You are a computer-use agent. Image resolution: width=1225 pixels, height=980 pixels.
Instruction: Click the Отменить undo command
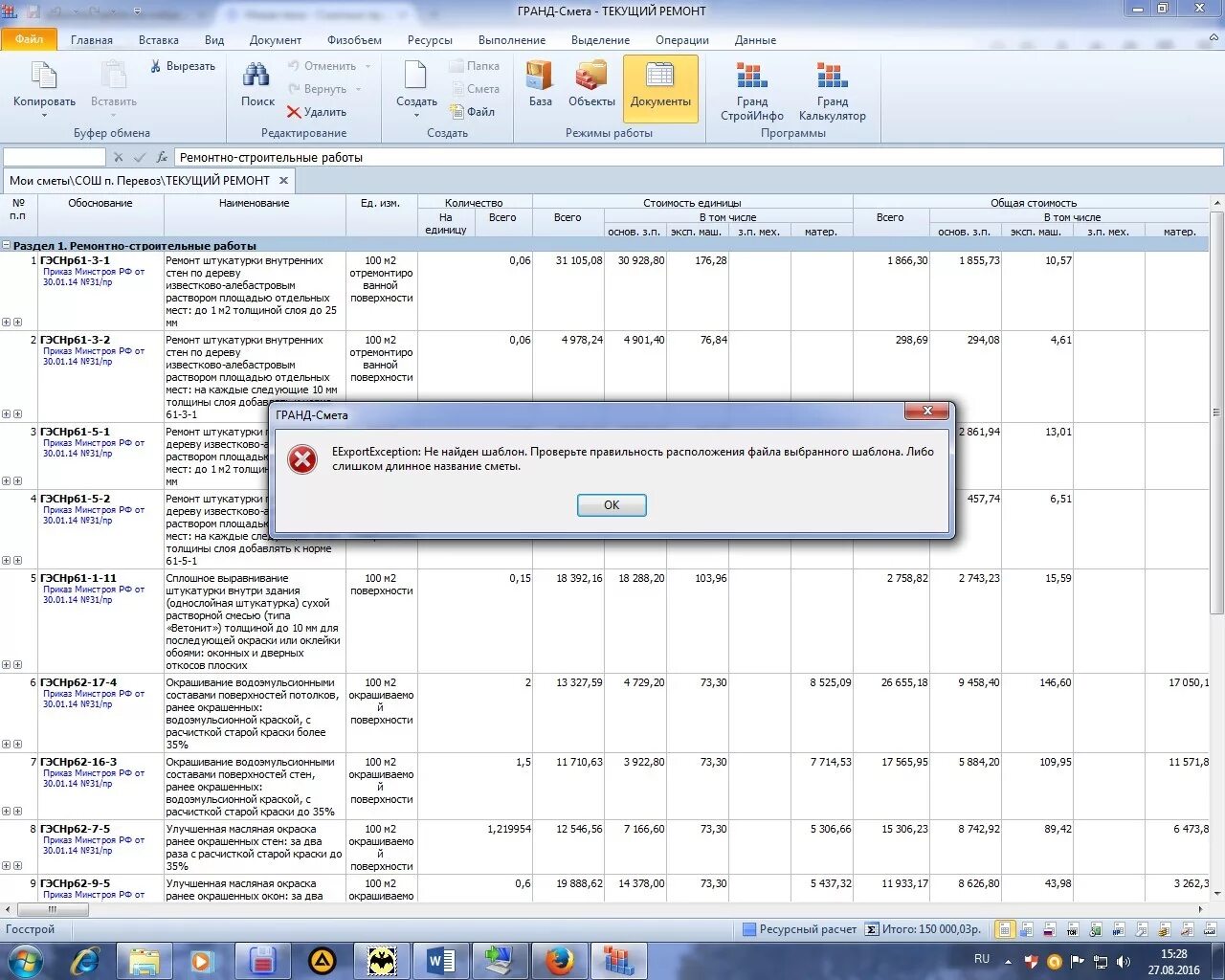[322, 66]
